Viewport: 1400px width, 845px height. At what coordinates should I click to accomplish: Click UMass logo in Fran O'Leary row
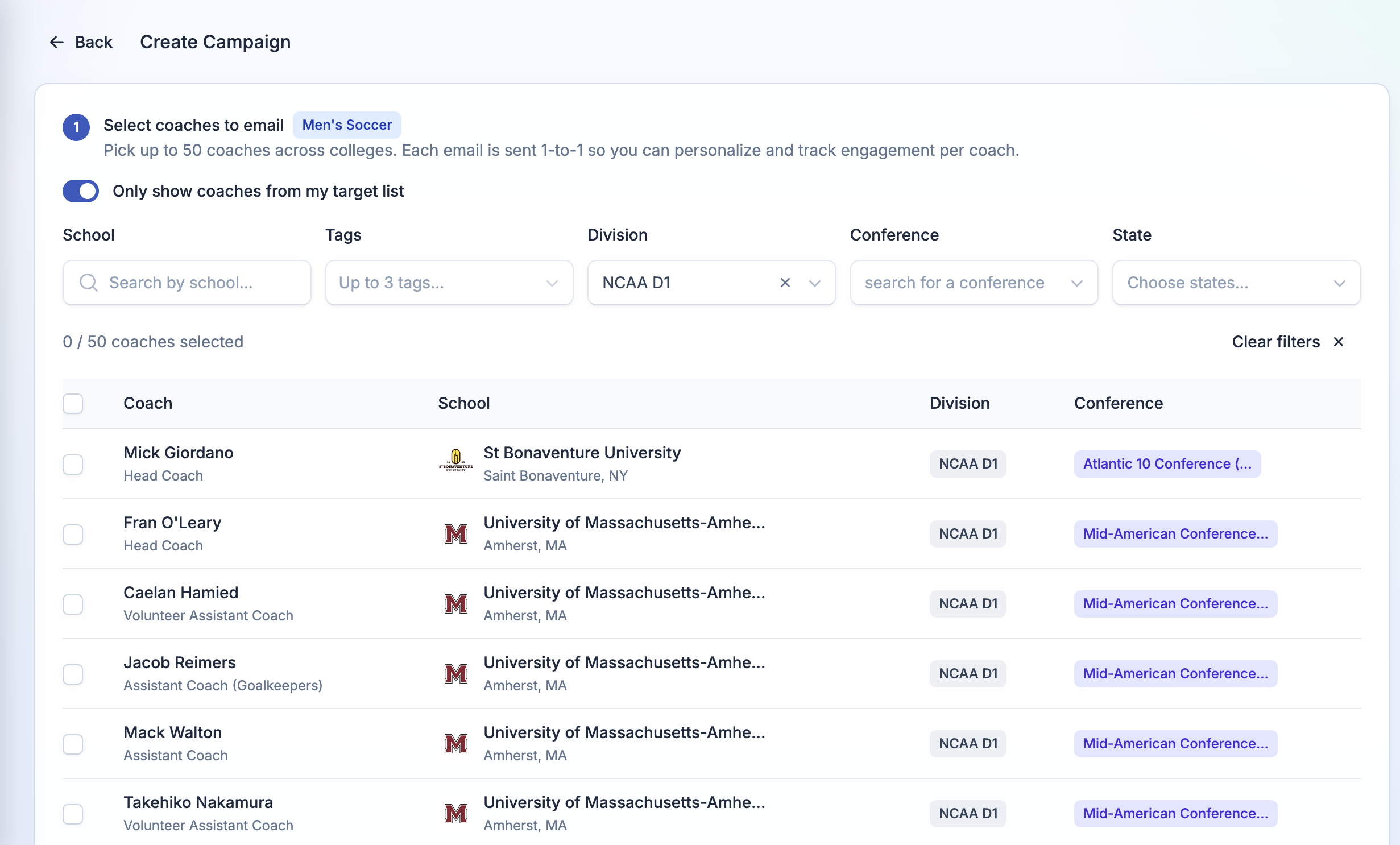455,534
